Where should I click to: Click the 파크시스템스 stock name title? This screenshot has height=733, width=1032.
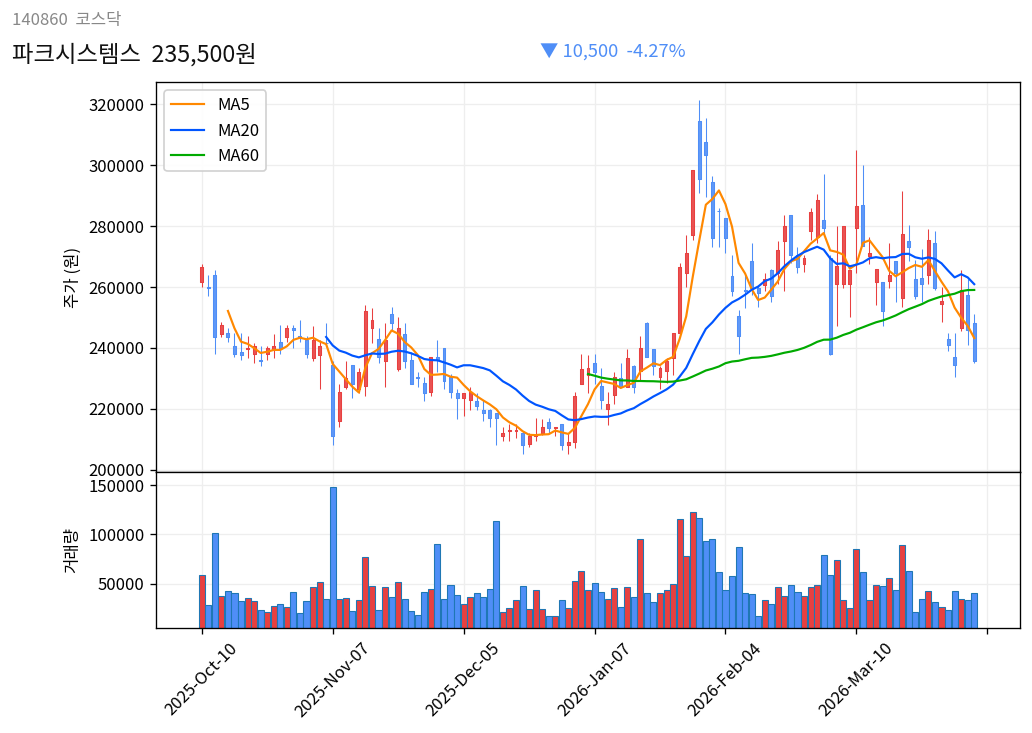[76, 53]
